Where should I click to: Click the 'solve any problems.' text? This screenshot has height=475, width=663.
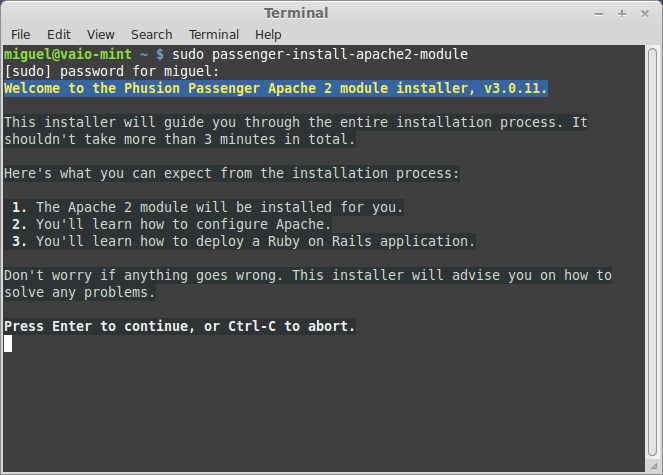[80, 292]
